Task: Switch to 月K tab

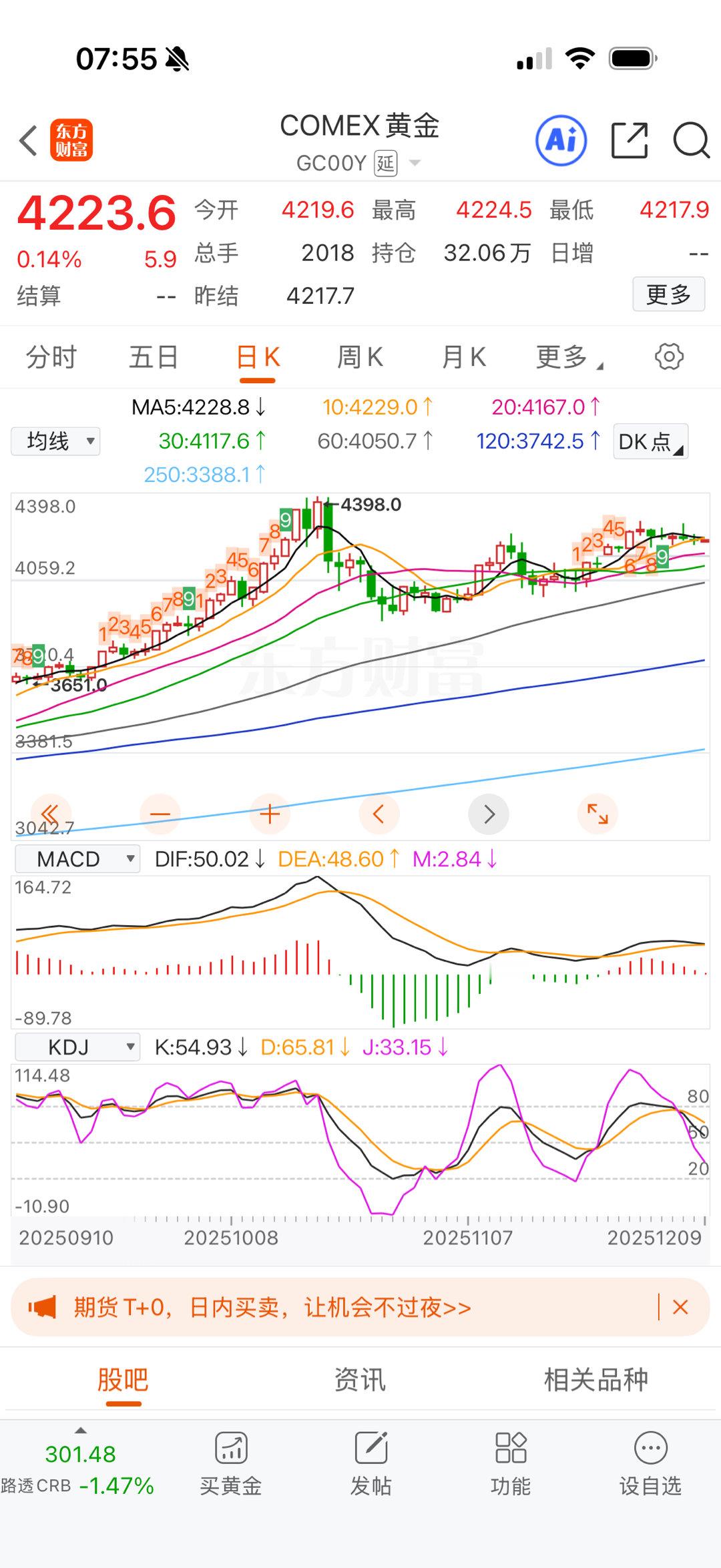Action: [x=464, y=357]
